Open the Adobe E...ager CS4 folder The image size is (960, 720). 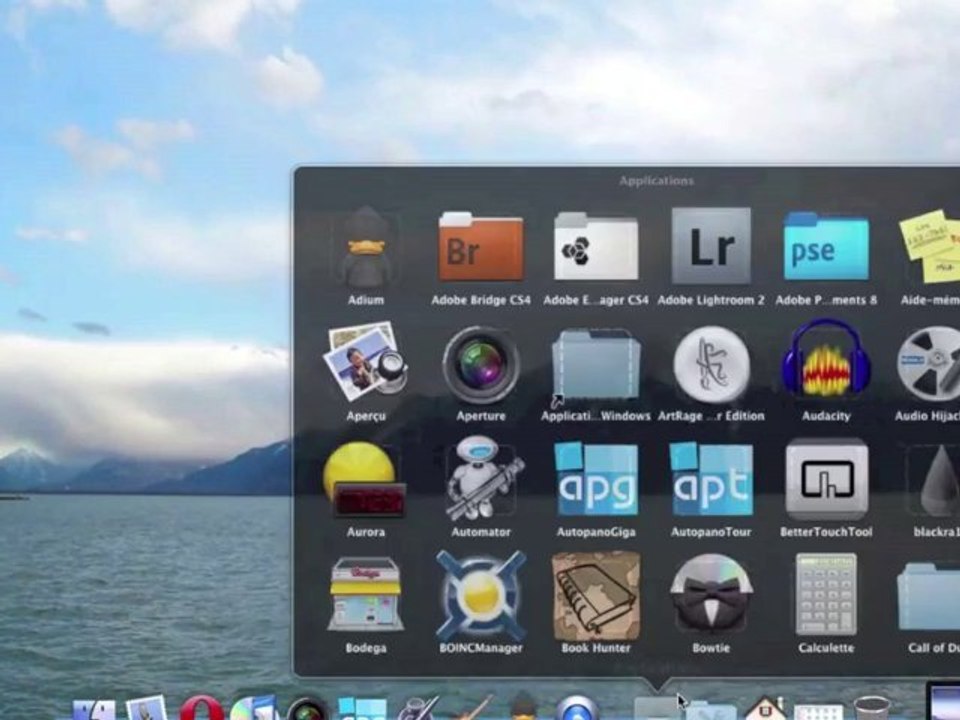tap(596, 246)
